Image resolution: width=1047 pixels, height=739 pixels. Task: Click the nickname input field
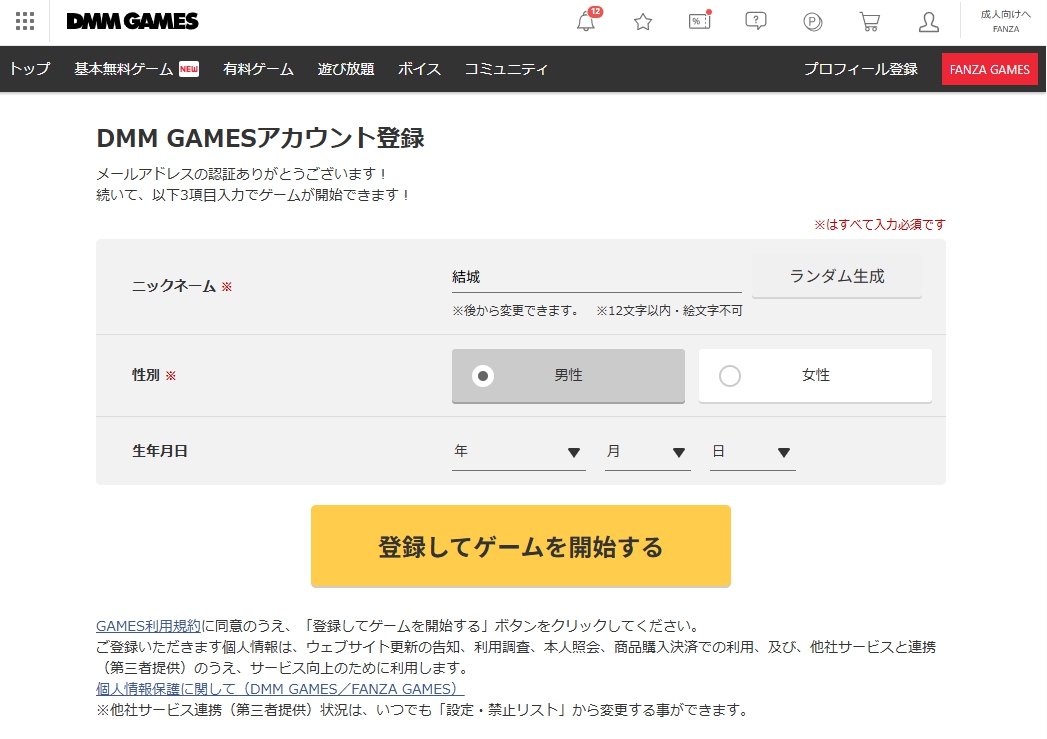(596, 276)
